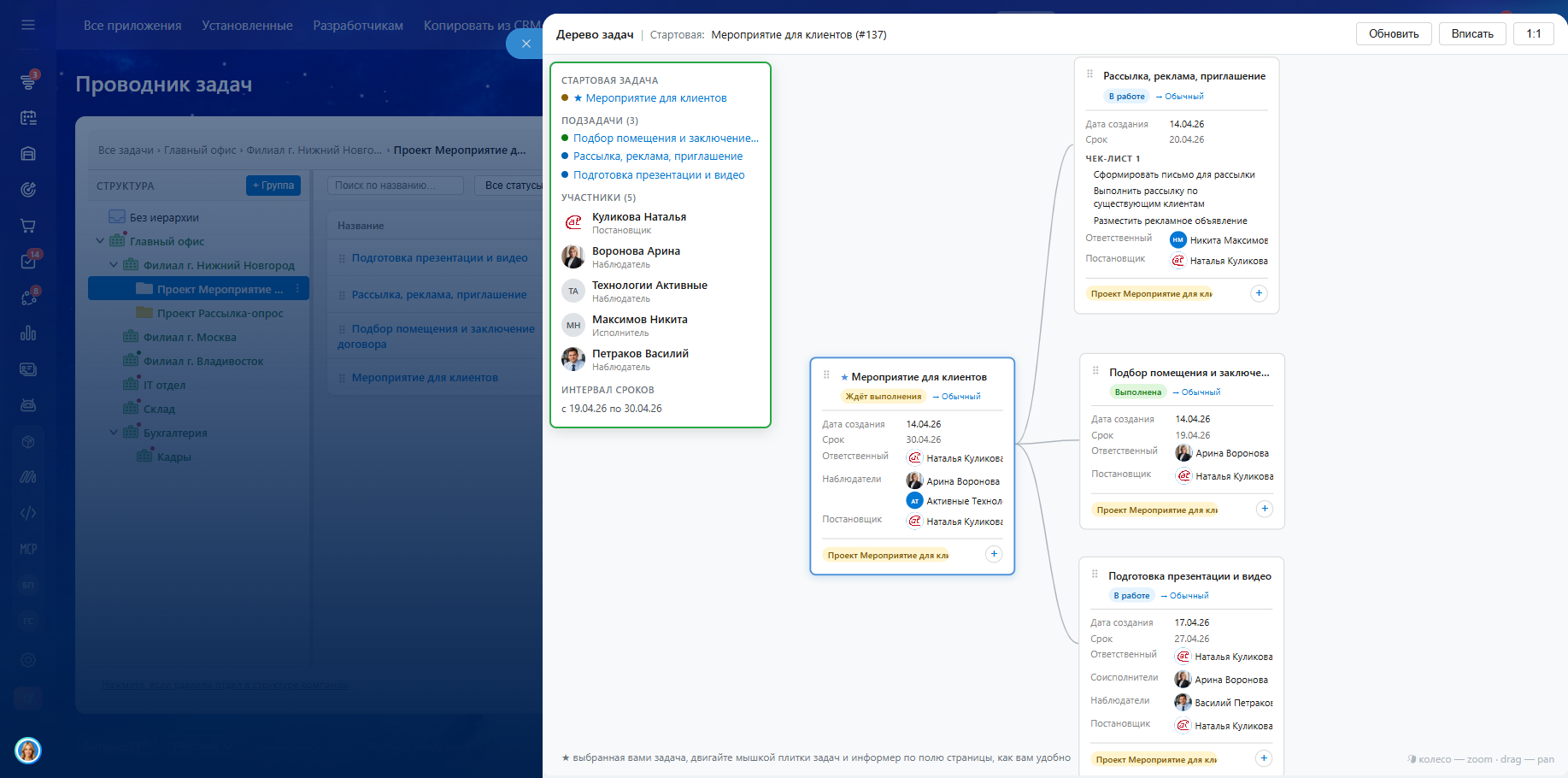
Task: Open the Разработчикам tab
Action: [x=358, y=26]
